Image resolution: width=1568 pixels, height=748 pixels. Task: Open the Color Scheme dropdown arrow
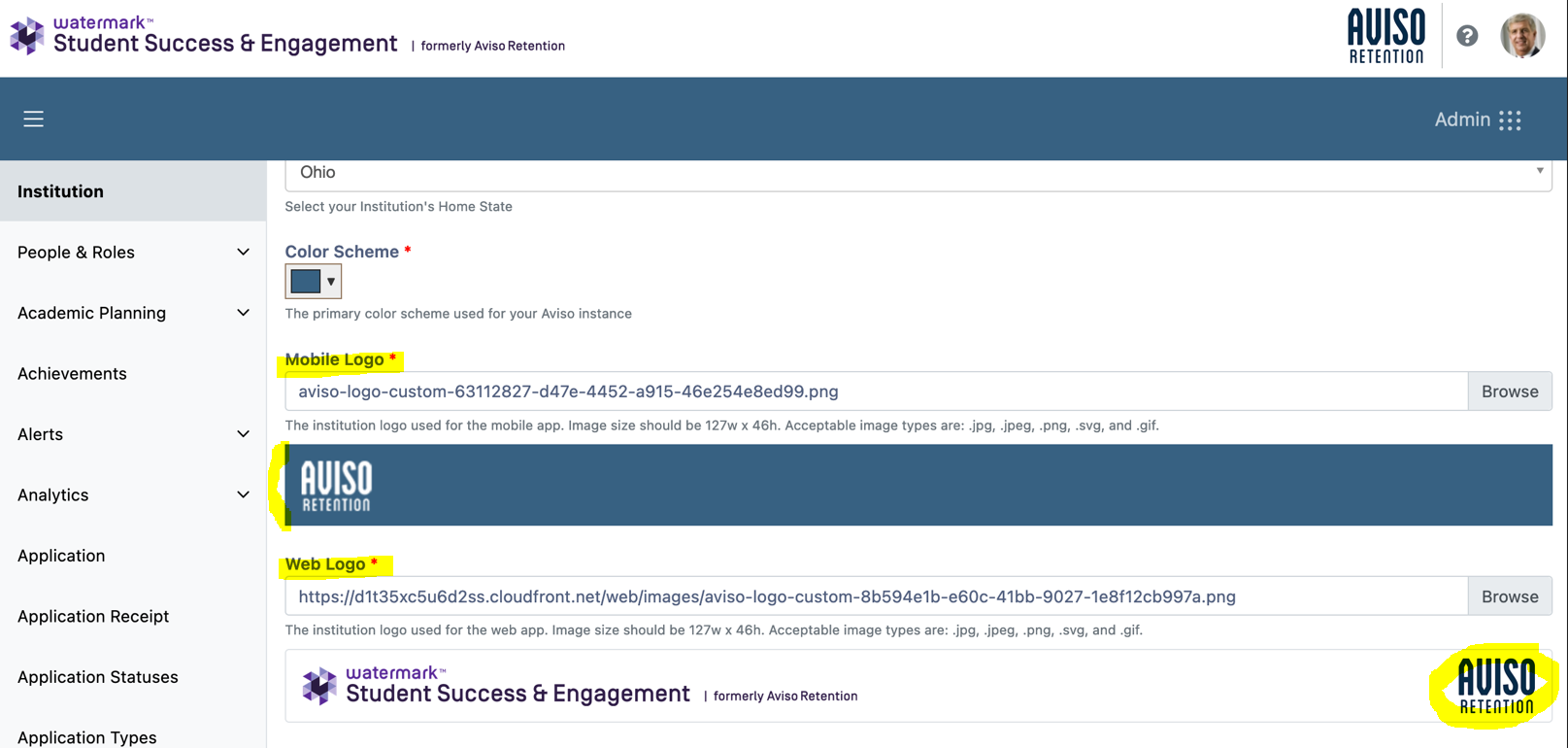(331, 282)
